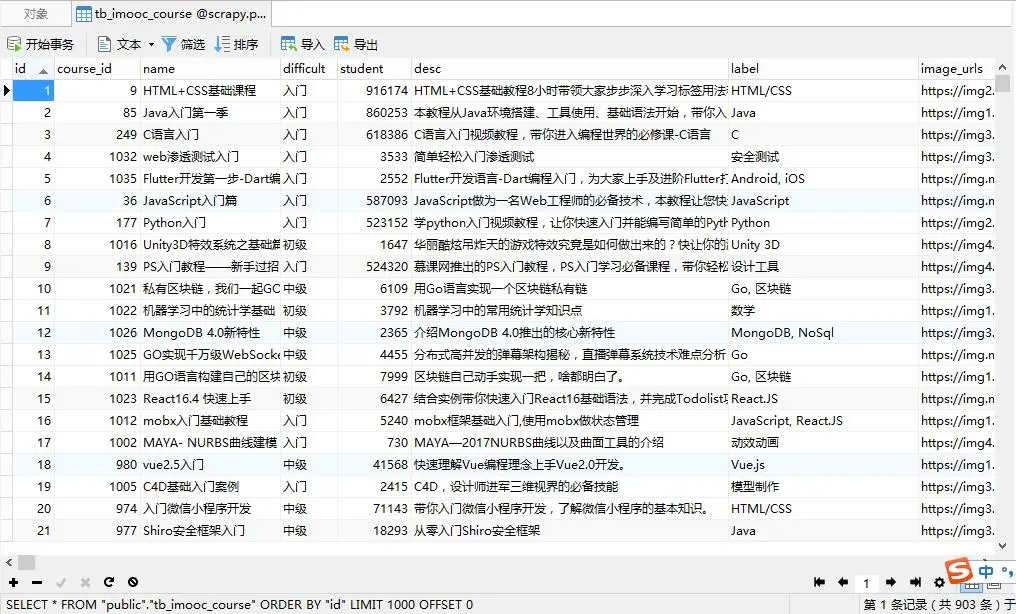The height and width of the screenshot is (614, 1016).
Task: Sort by the id column header
Action: click(x=32, y=69)
